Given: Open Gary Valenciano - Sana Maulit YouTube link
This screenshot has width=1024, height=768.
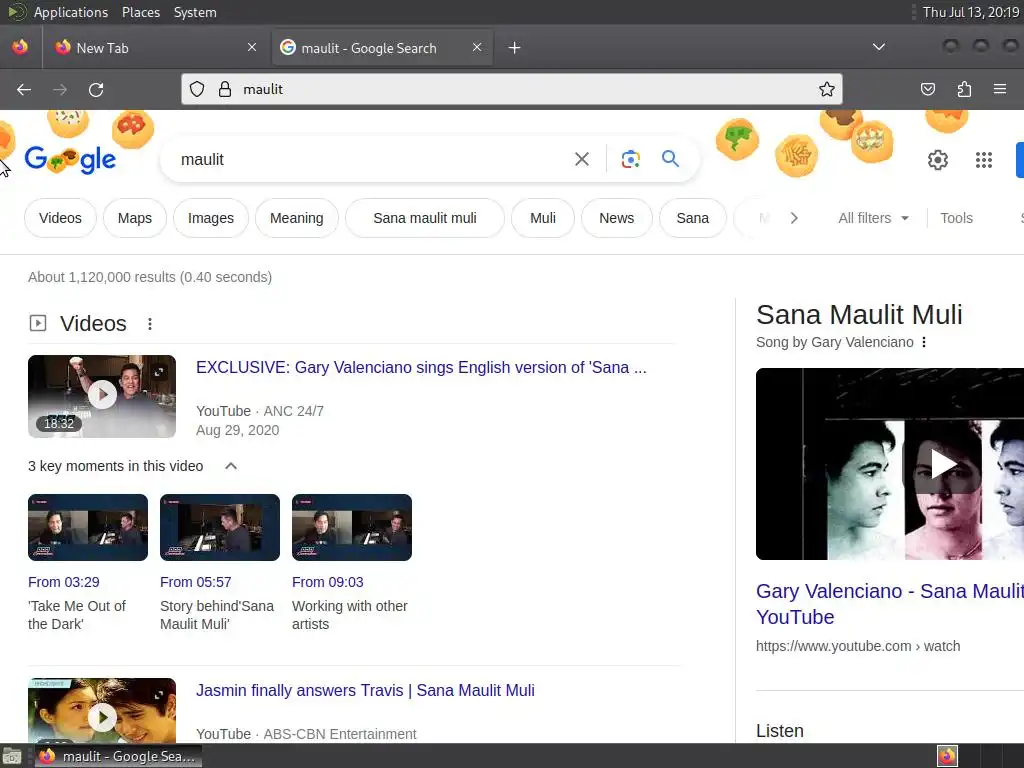Looking at the screenshot, I should pos(889,604).
